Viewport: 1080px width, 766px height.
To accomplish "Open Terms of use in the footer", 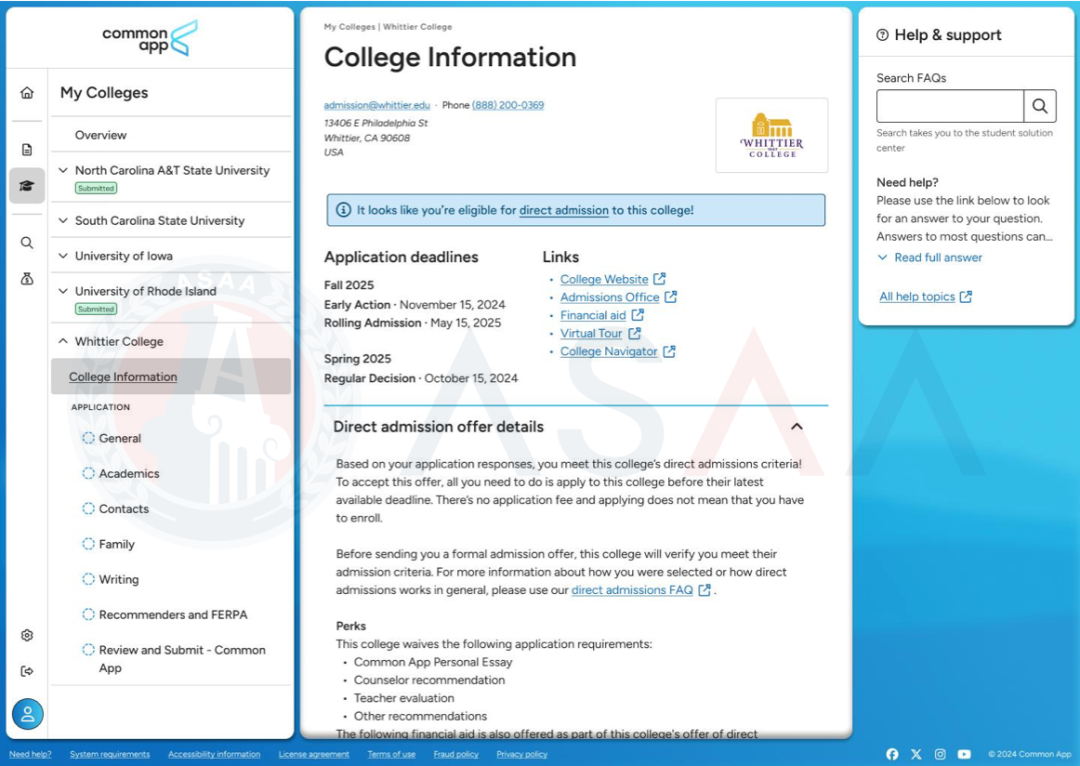I will [x=391, y=754].
